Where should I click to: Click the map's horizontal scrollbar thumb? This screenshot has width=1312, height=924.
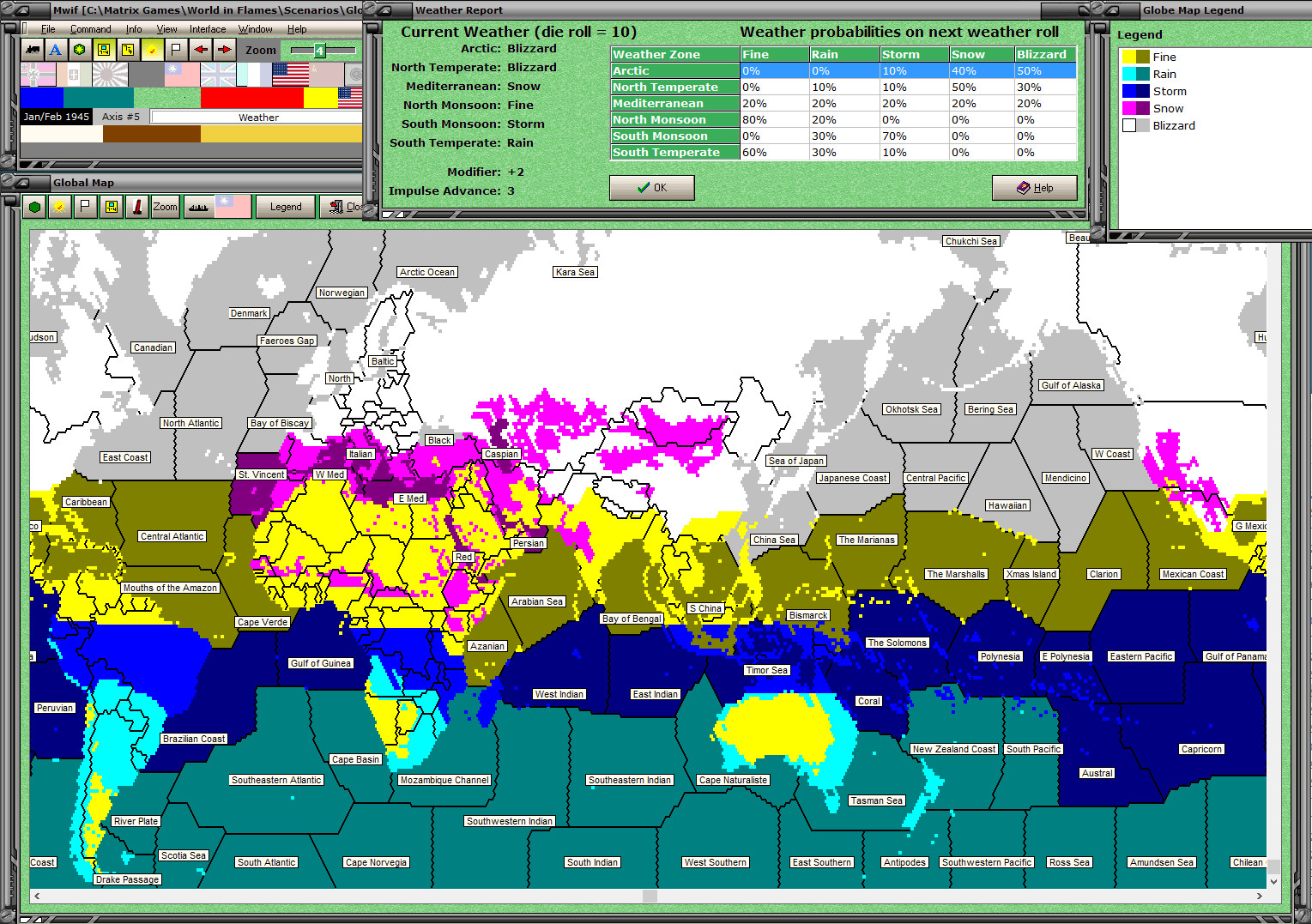click(650, 896)
